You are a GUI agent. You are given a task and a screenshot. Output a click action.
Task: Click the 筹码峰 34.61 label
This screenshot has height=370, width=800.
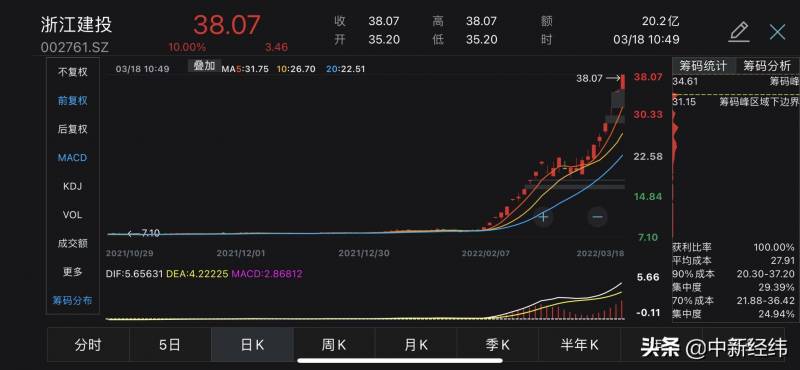coord(735,82)
